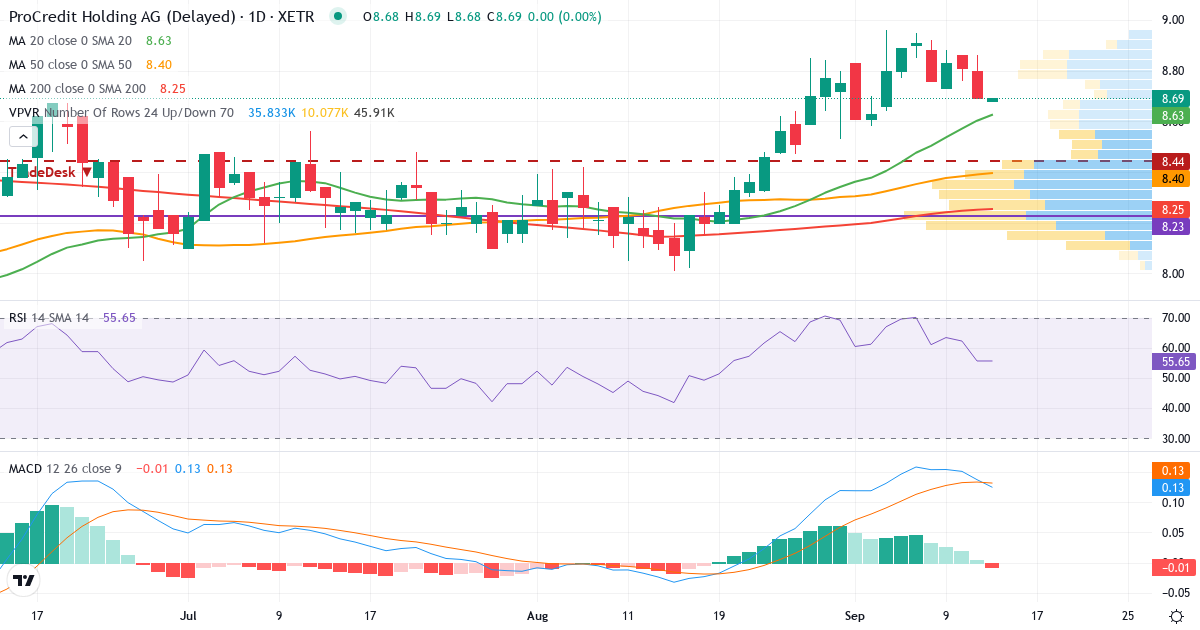Select the MA 20 indicator legend
This screenshot has width=1200, height=630.
click(x=70, y=41)
